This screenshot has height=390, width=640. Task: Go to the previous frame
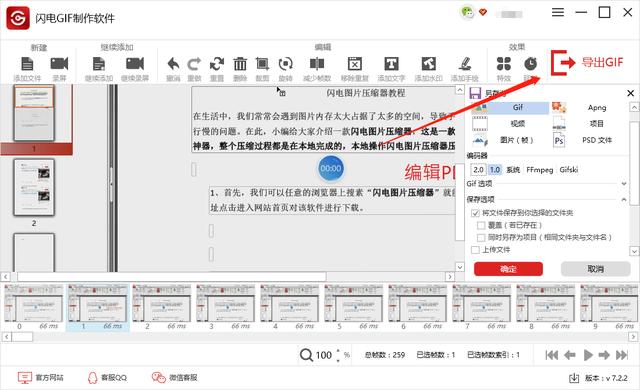click(569, 355)
